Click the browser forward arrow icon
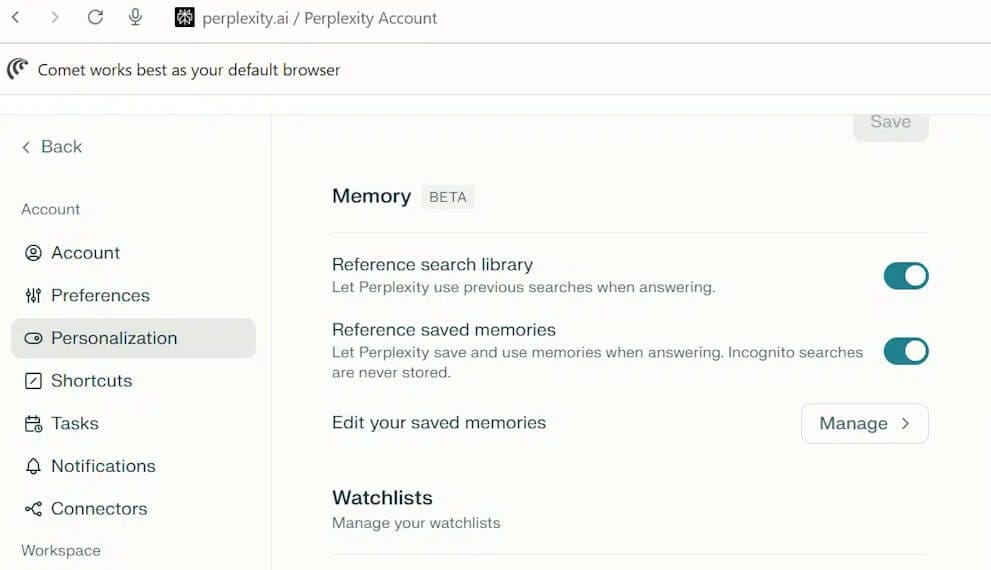 [55, 18]
